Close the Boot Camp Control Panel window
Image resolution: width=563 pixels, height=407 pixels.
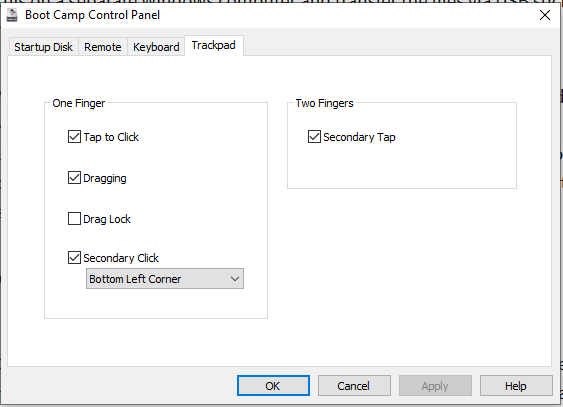coord(545,15)
